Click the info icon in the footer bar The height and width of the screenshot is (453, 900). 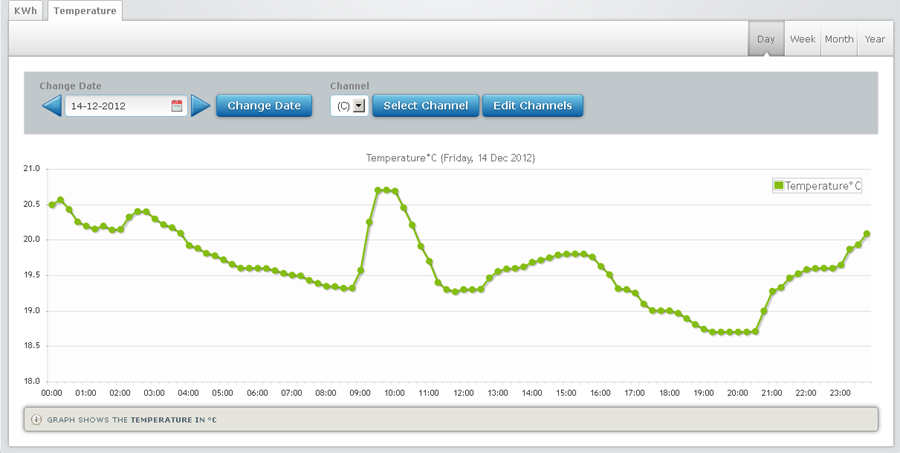tap(36, 419)
